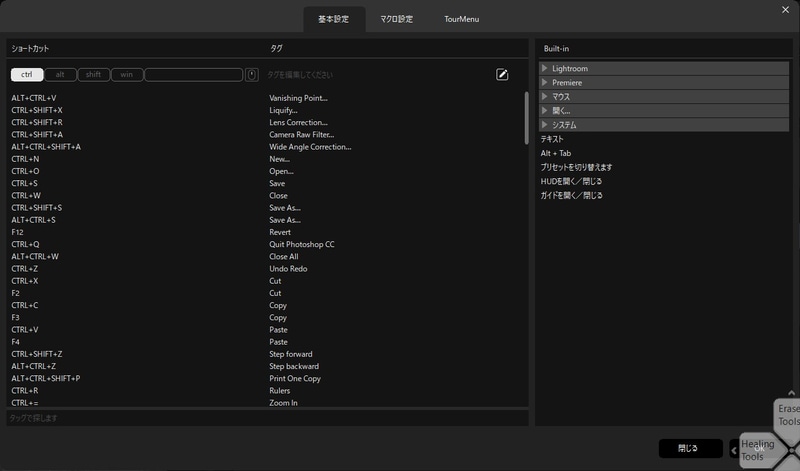Screen dimensions: 800x471
Task: Click the CTRL+S shortcut entry
Action: 24,184
